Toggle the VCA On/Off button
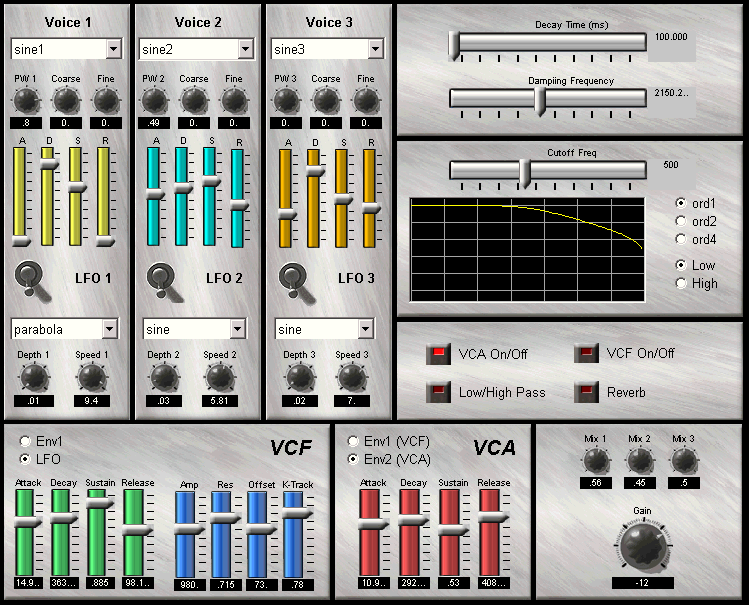749x605 pixels. 438,354
